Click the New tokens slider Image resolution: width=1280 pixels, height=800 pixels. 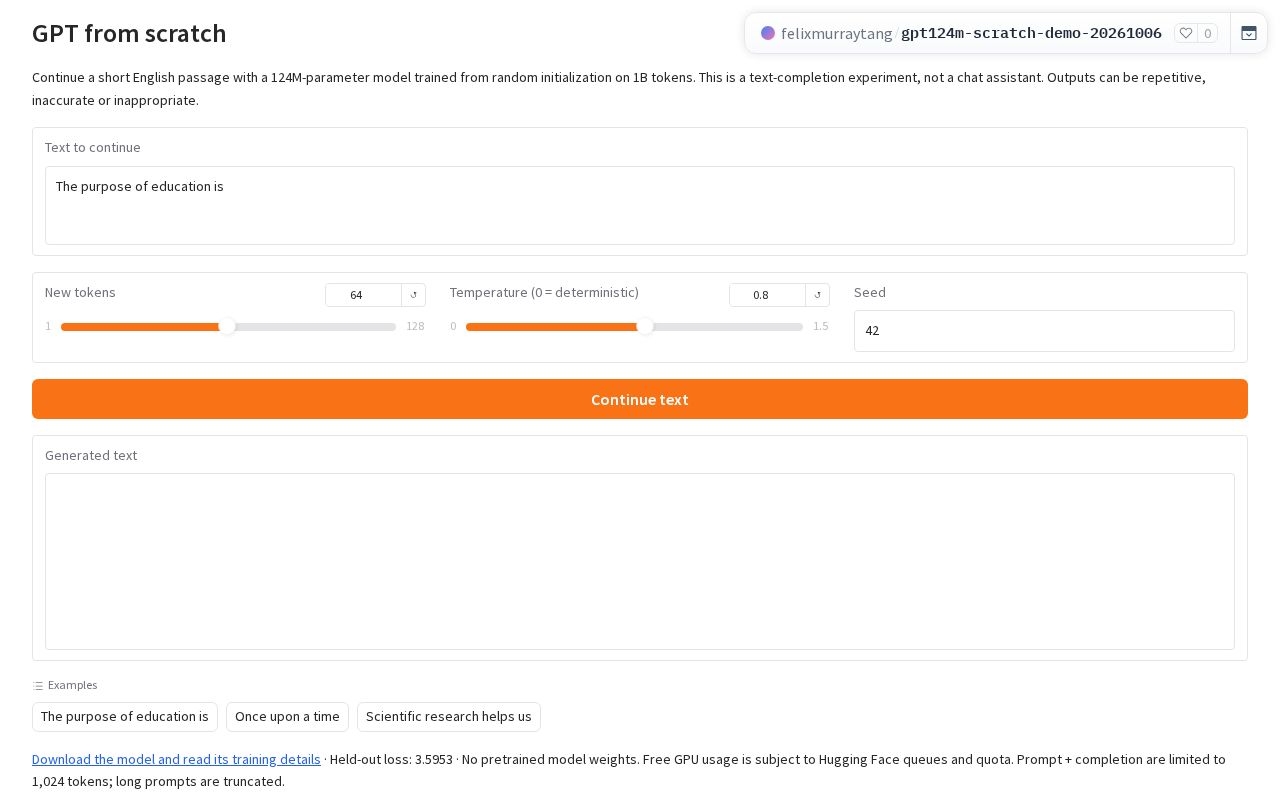228,326
